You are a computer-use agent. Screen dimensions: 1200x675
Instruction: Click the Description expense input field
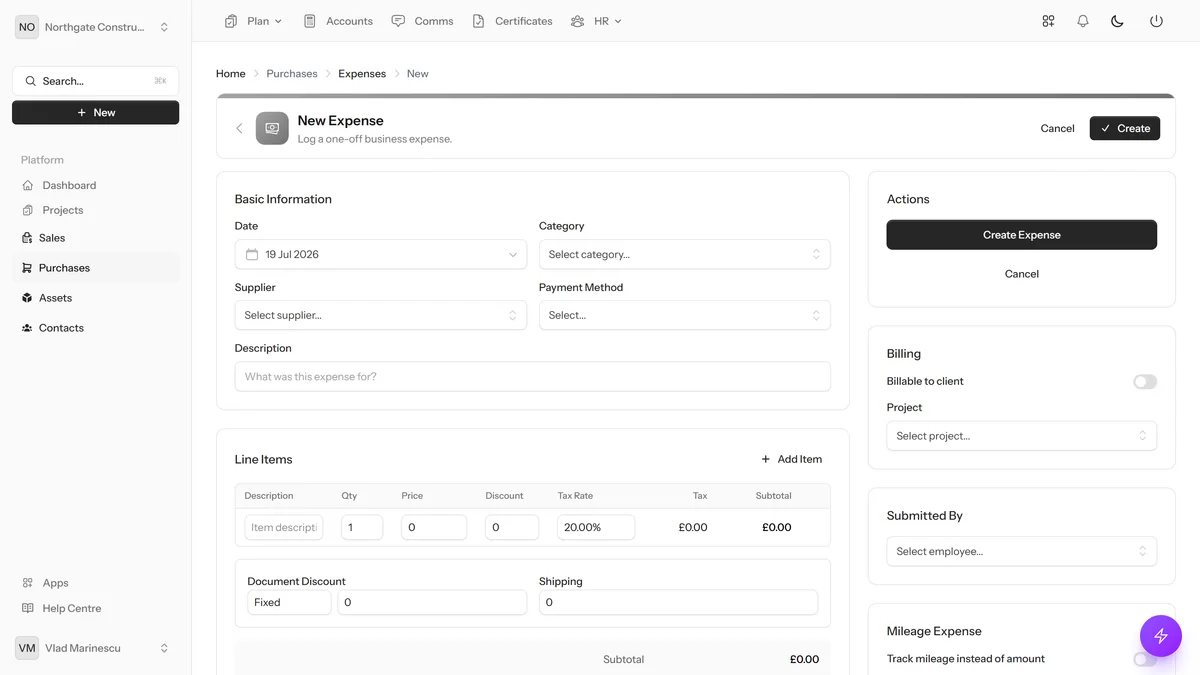(533, 376)
